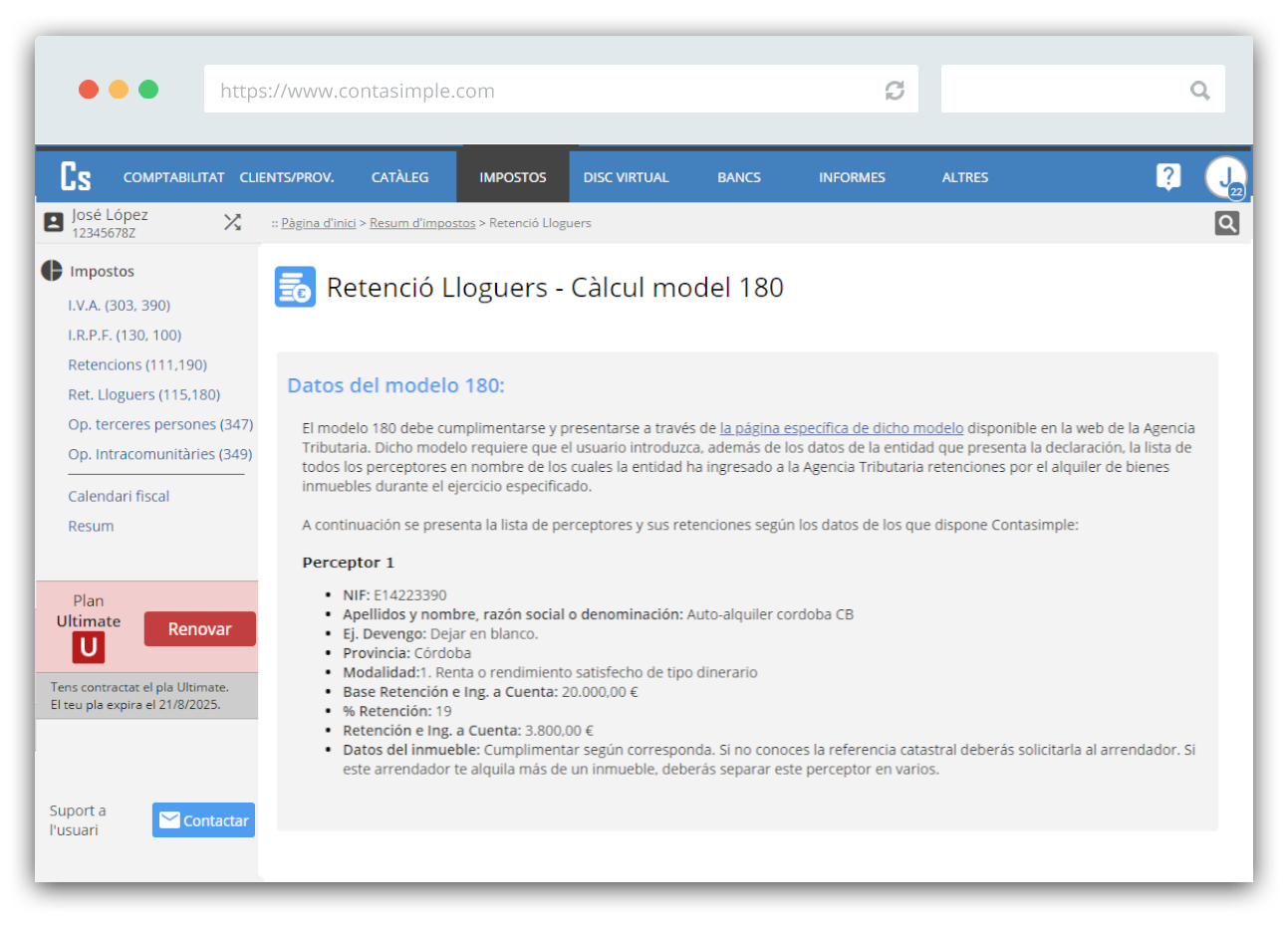Click the browser URL address field
The width and height of the screenshot is (1288, 925).
561,90
